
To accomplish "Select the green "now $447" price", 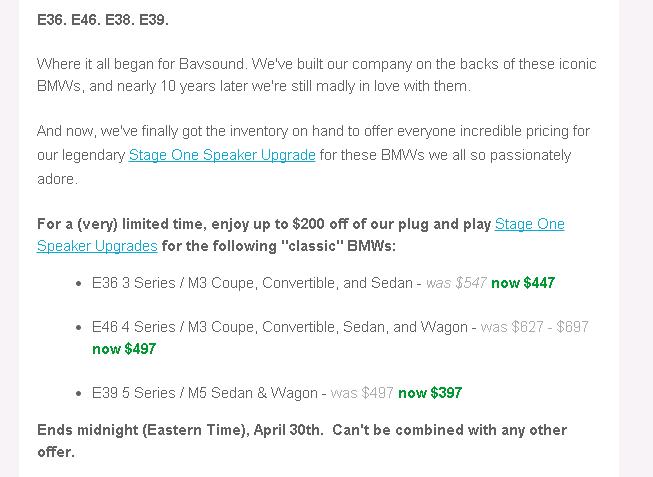I will (x=523, y=283).
